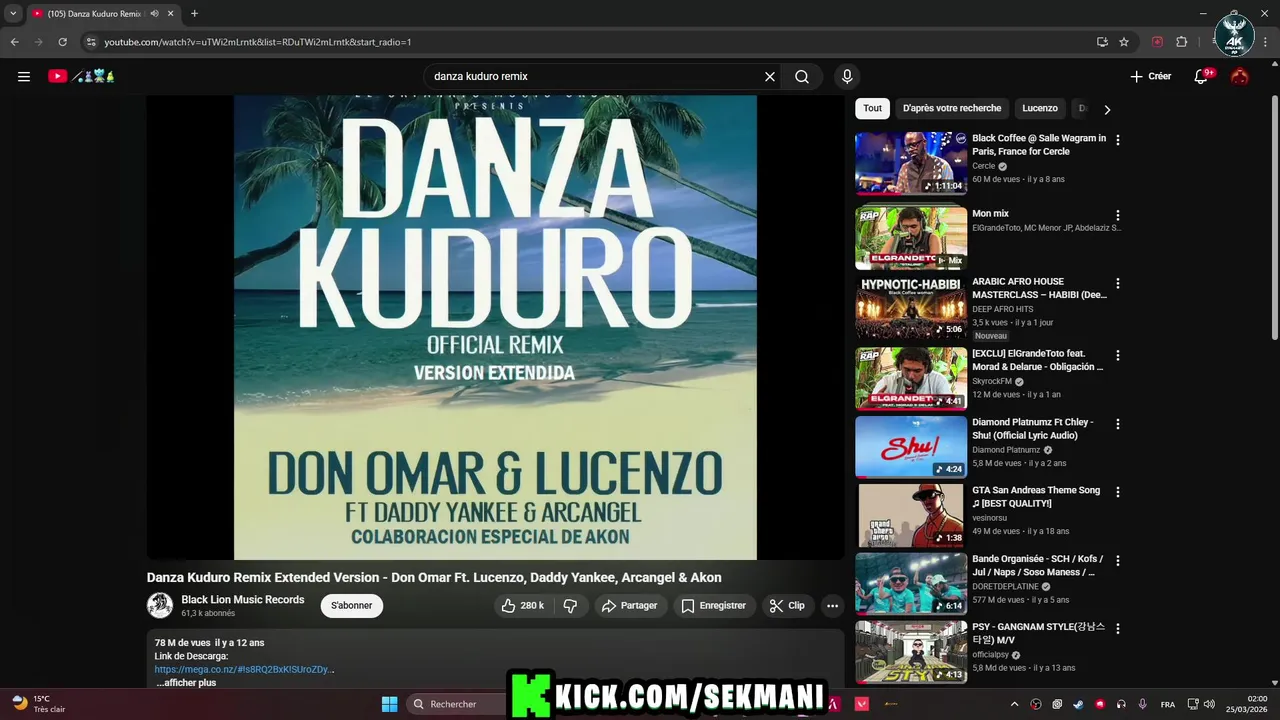Screen dimensions: 1280x720
Task: Open the YouTube guide hamburger menu
Action: click(24, 76)
